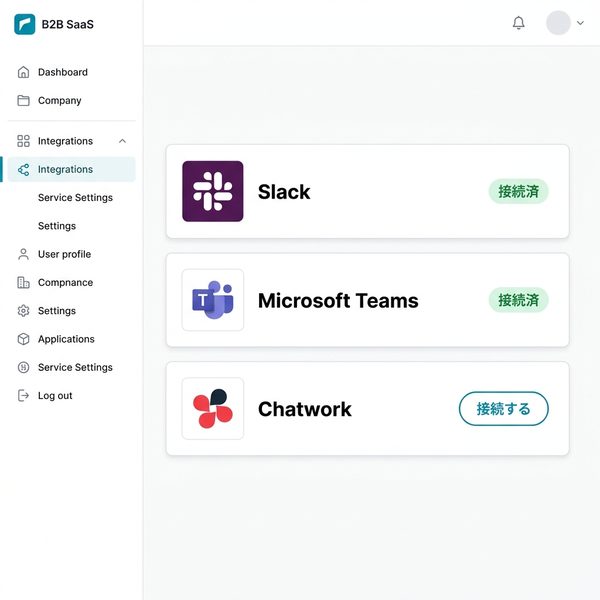Click the Slack logo
Viewport: 600px width, 600px height.
pos(213,191)
